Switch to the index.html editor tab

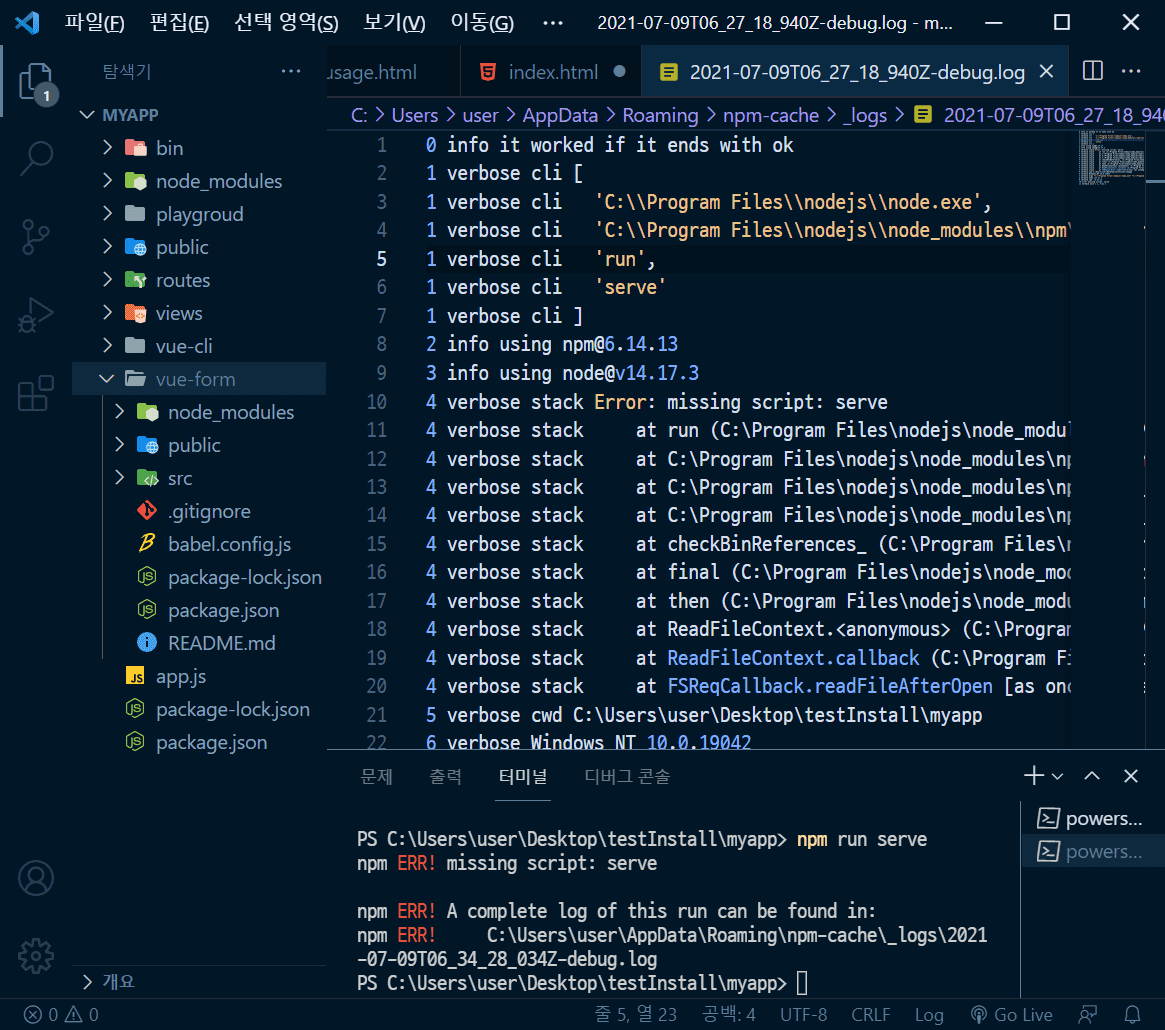coord(551,72)
